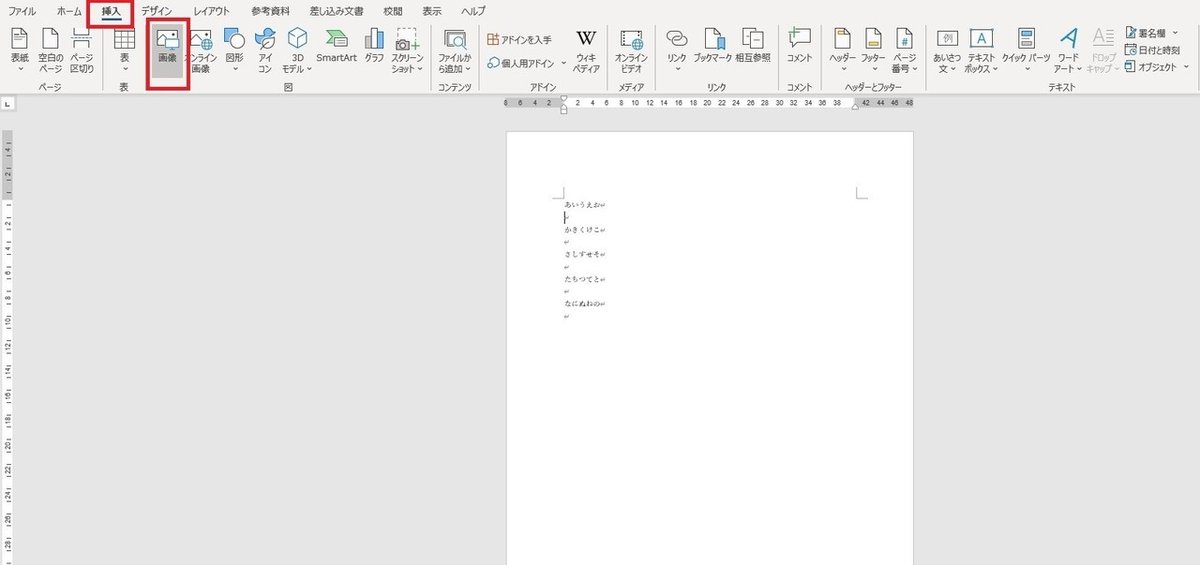This screenshot has height=565, width=1200.
Task: Expand the arrow next to 署名欄
Action: point(1174,33)
